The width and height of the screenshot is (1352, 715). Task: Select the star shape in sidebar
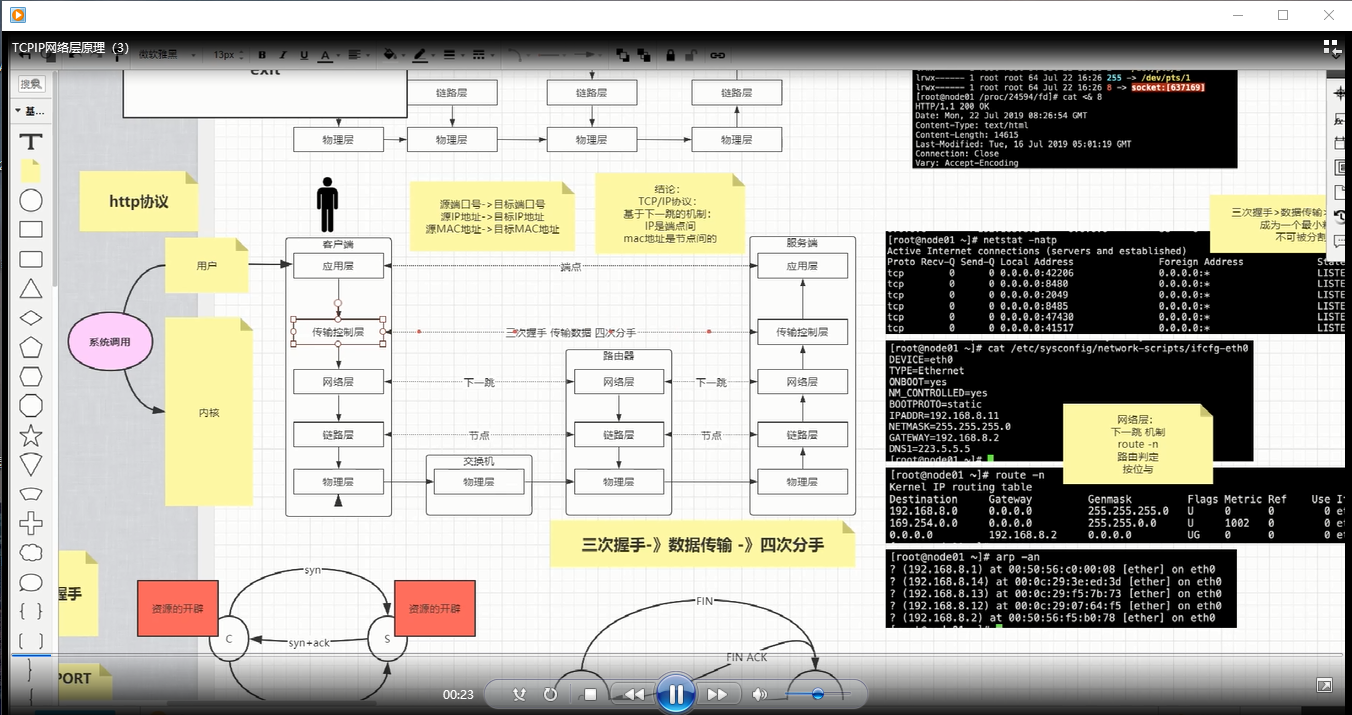pos(32,435)
